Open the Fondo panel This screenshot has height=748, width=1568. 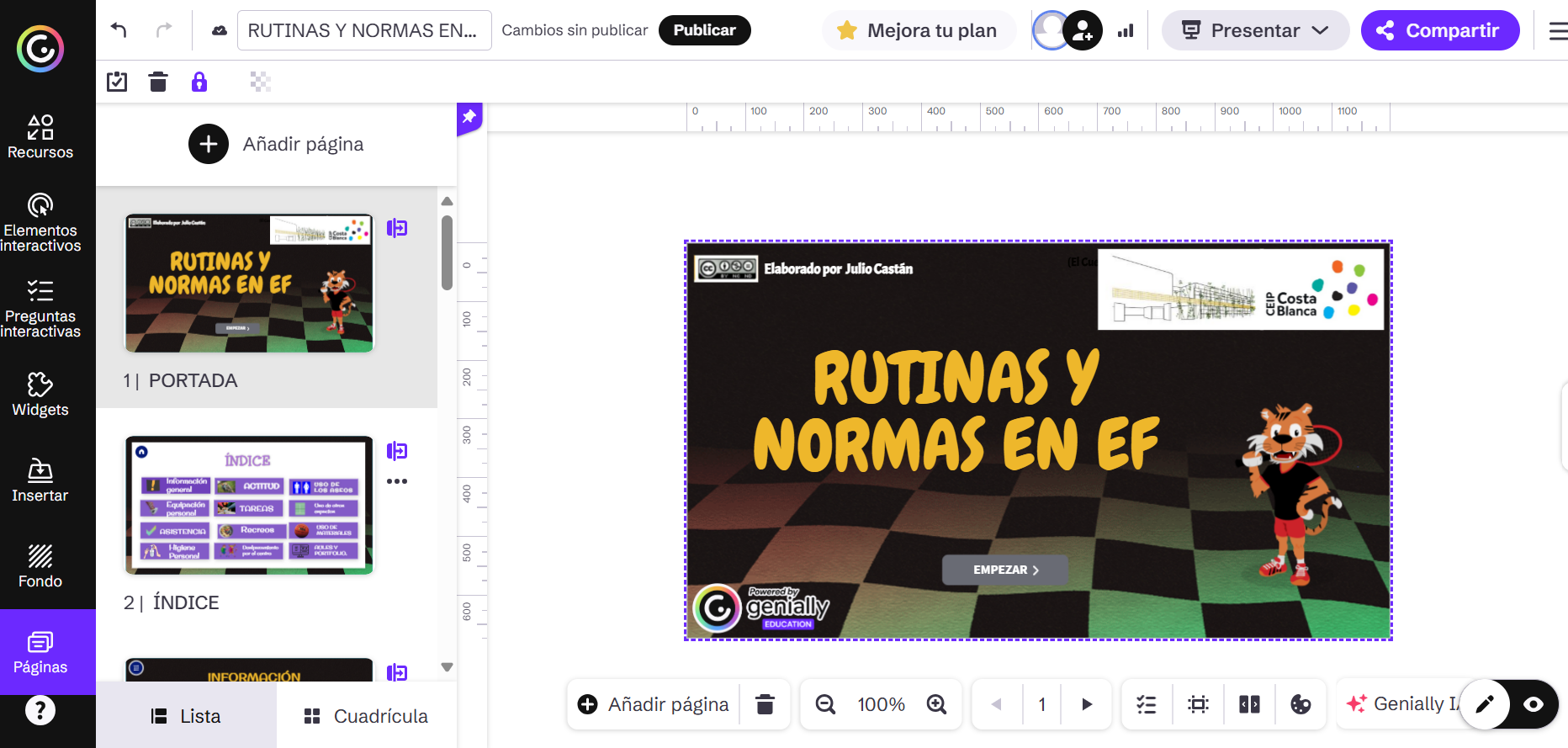40,565
